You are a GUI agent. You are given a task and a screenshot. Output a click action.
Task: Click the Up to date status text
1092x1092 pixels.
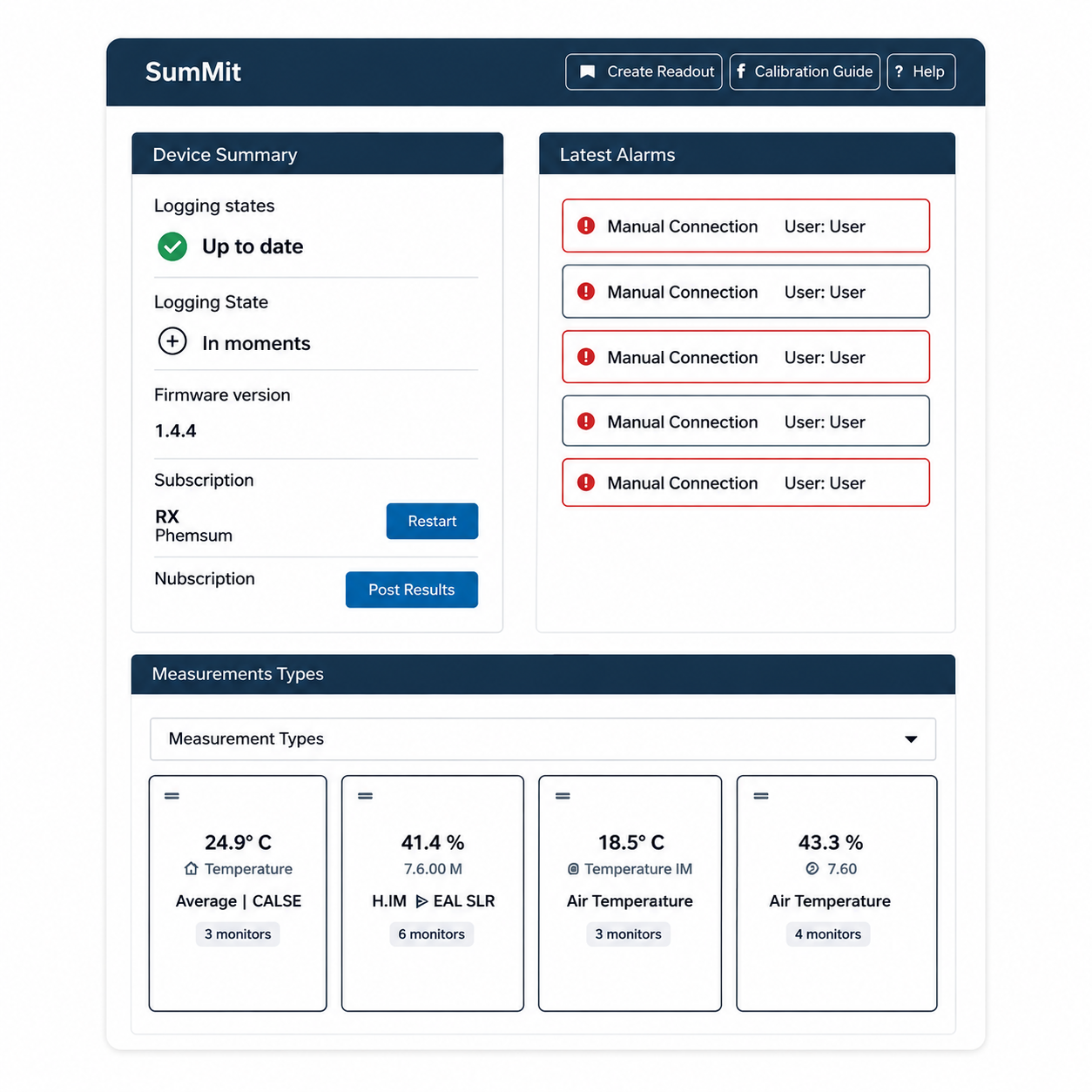[253, 246]
